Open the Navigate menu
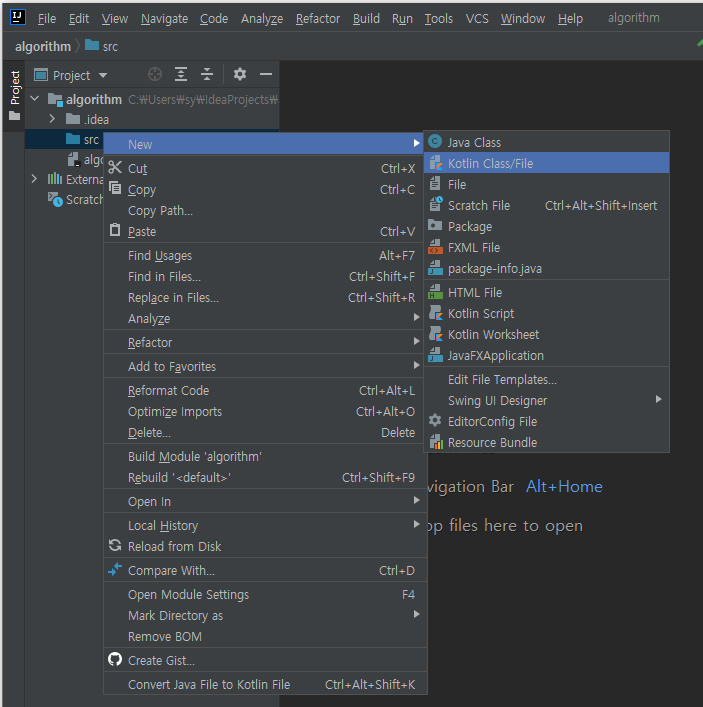 tap(164, 18)
